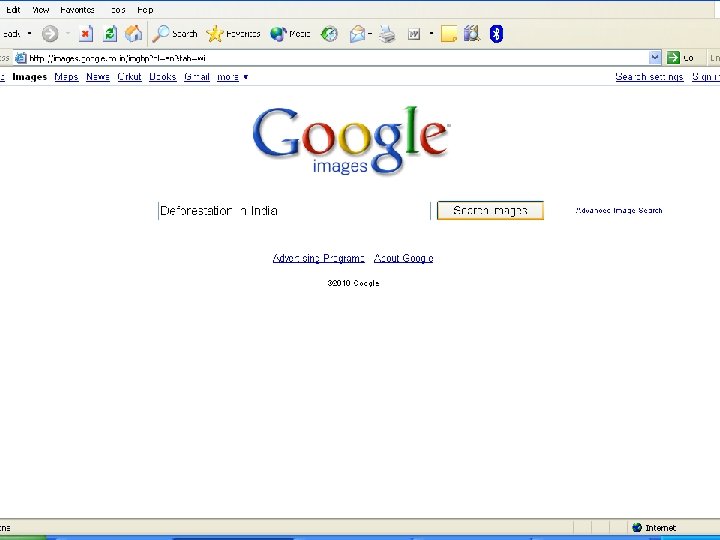Click the Edit with Word icon

click(x=414, y=34)
